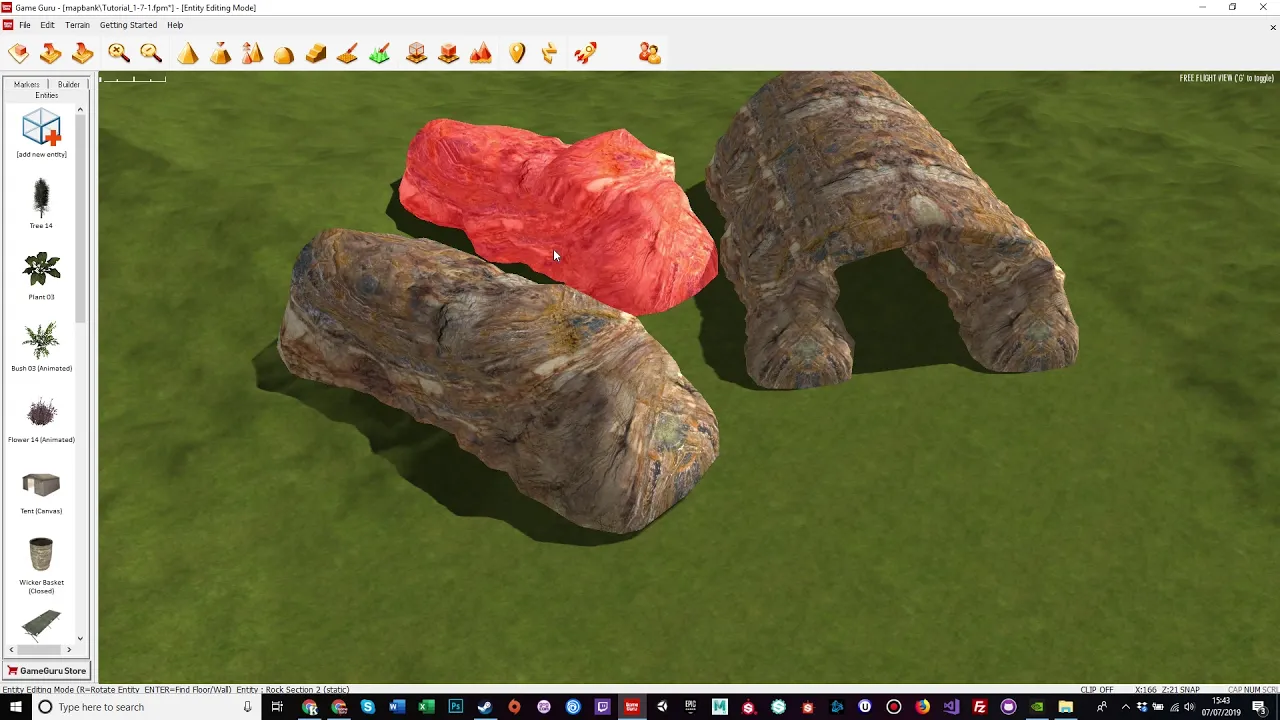Click the library scroll up arrow

point(80,109)
